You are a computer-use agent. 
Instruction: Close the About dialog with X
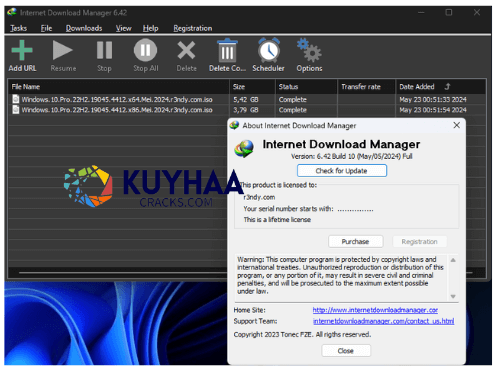point(457,125)
